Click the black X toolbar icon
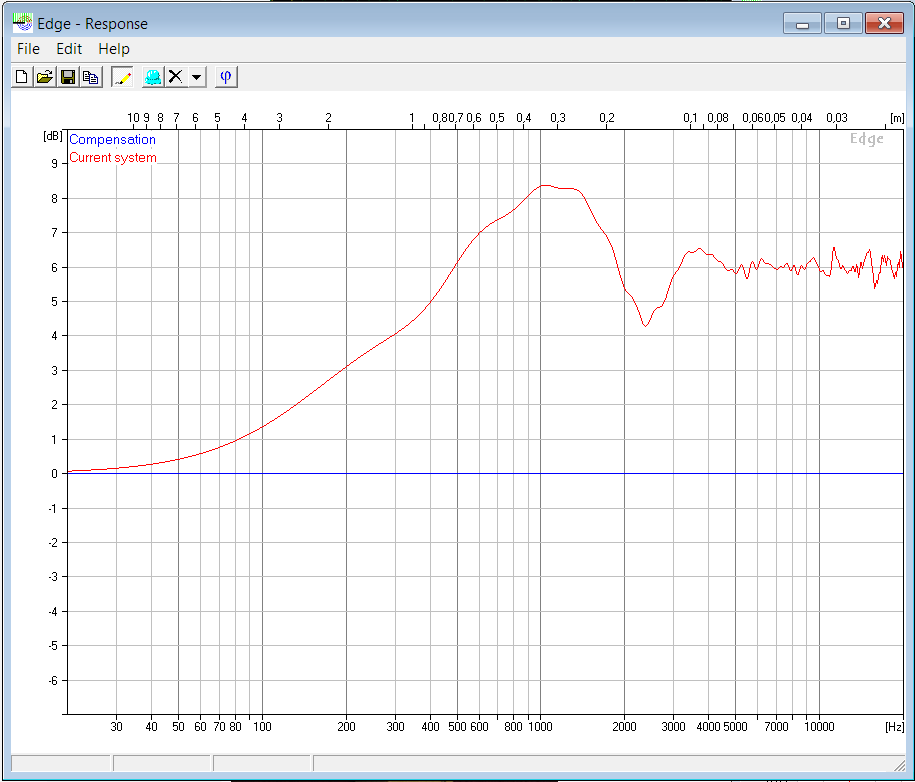This screenshot has height=782, width=915. tap(176, 77)
